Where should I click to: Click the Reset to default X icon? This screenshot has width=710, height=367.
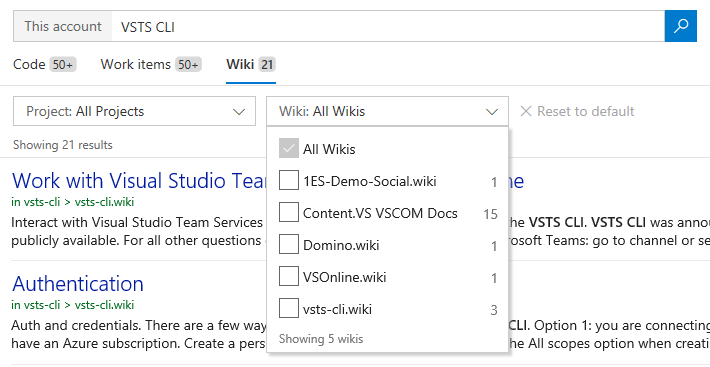click(x=526, y=111)
